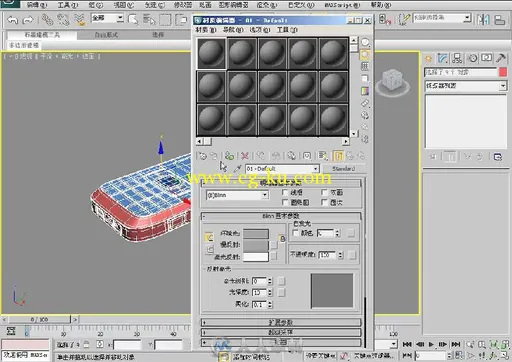Screen dimensions: 512x362
Task: Click the Go to Start playback button
Action: click(407, 344)
